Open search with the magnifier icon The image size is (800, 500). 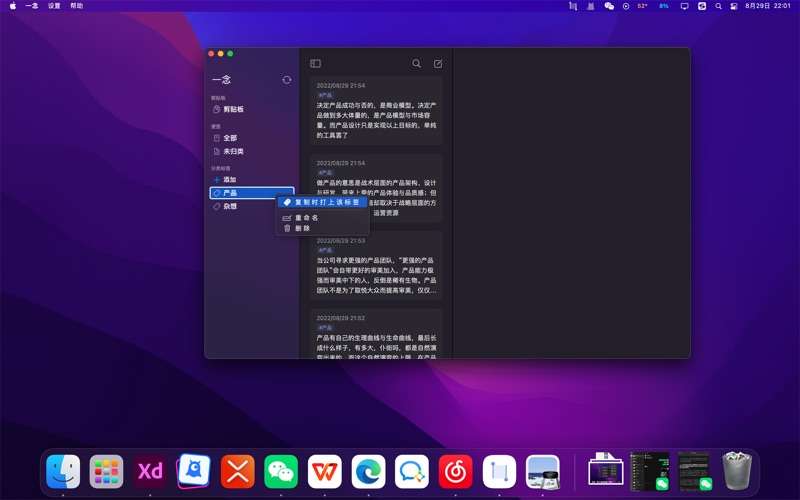[417, 64]
